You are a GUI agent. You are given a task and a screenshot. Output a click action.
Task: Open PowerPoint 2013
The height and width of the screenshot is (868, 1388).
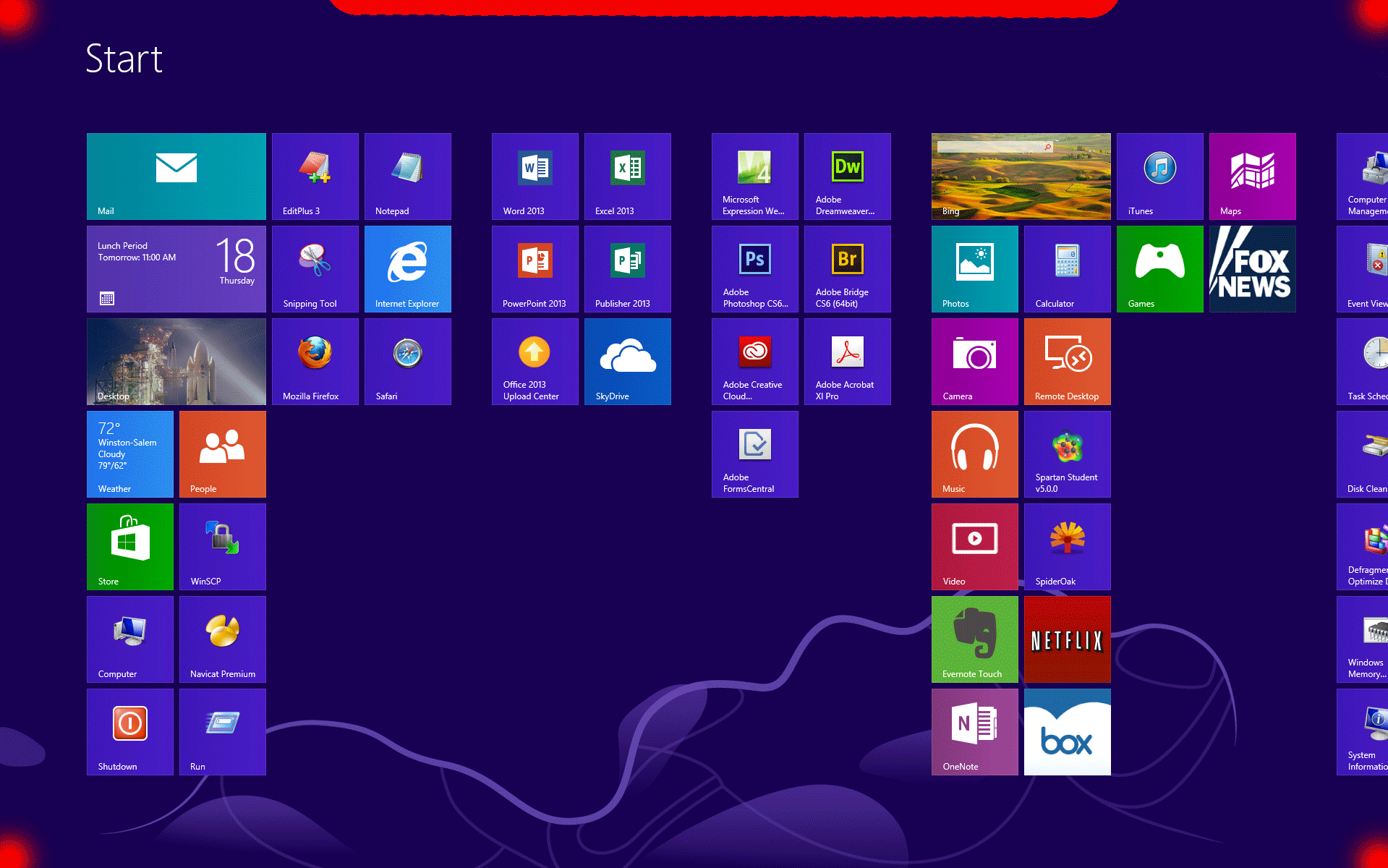pos(535,269)
